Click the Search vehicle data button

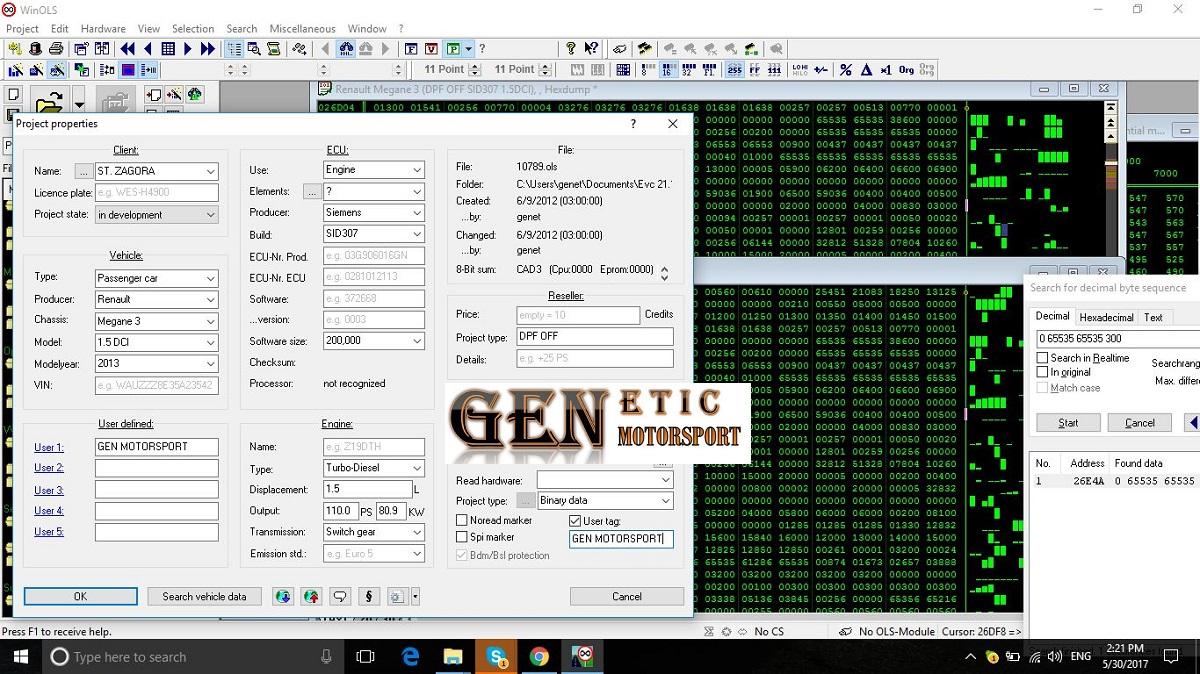pyautogui.click(x=204, y=596)
